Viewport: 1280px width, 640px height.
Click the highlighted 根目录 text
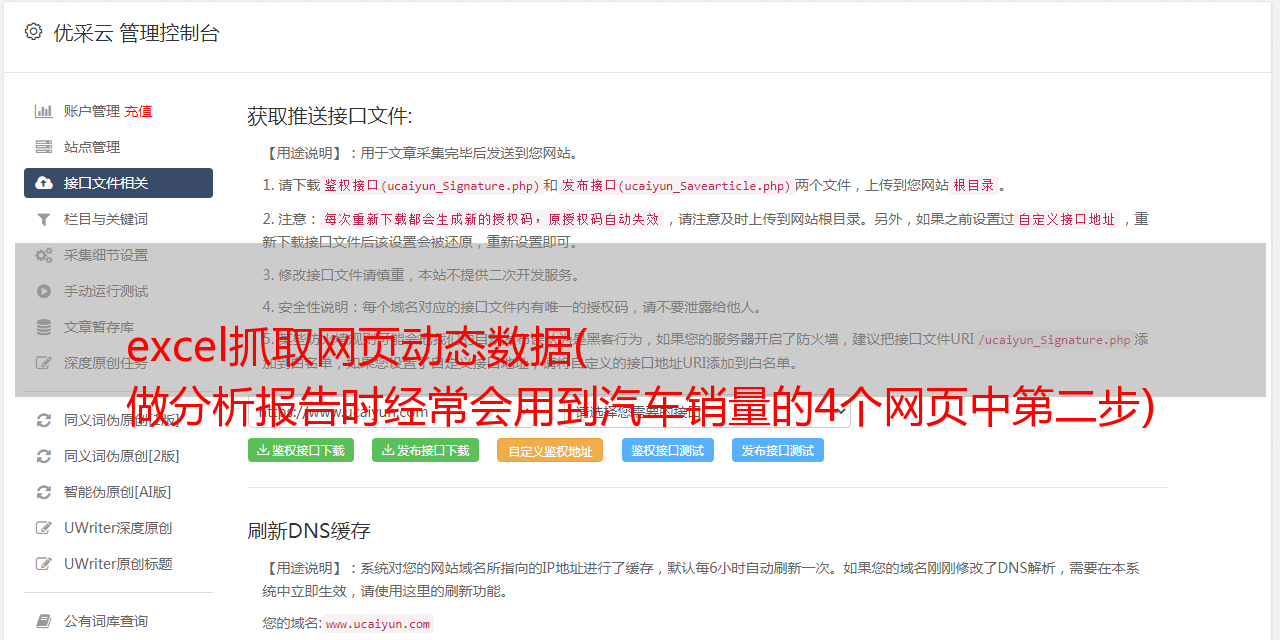[x=974, y=186]
